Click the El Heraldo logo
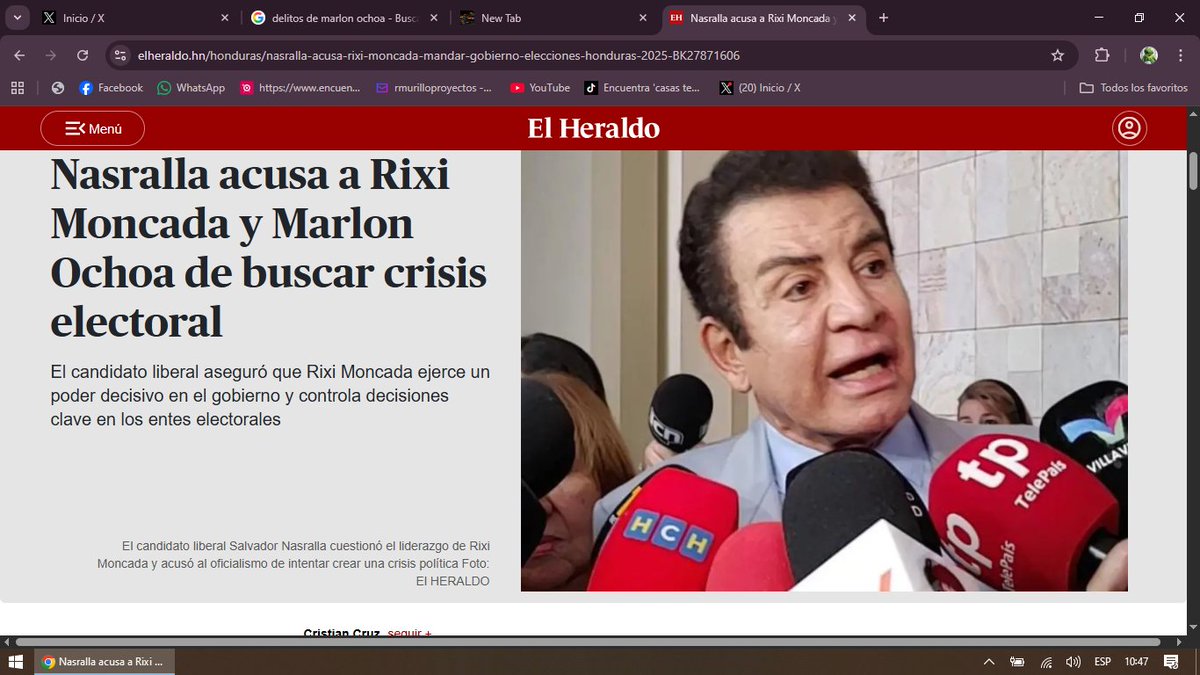The width and height of the screenshot is (1200, 675). coord(594,128)
